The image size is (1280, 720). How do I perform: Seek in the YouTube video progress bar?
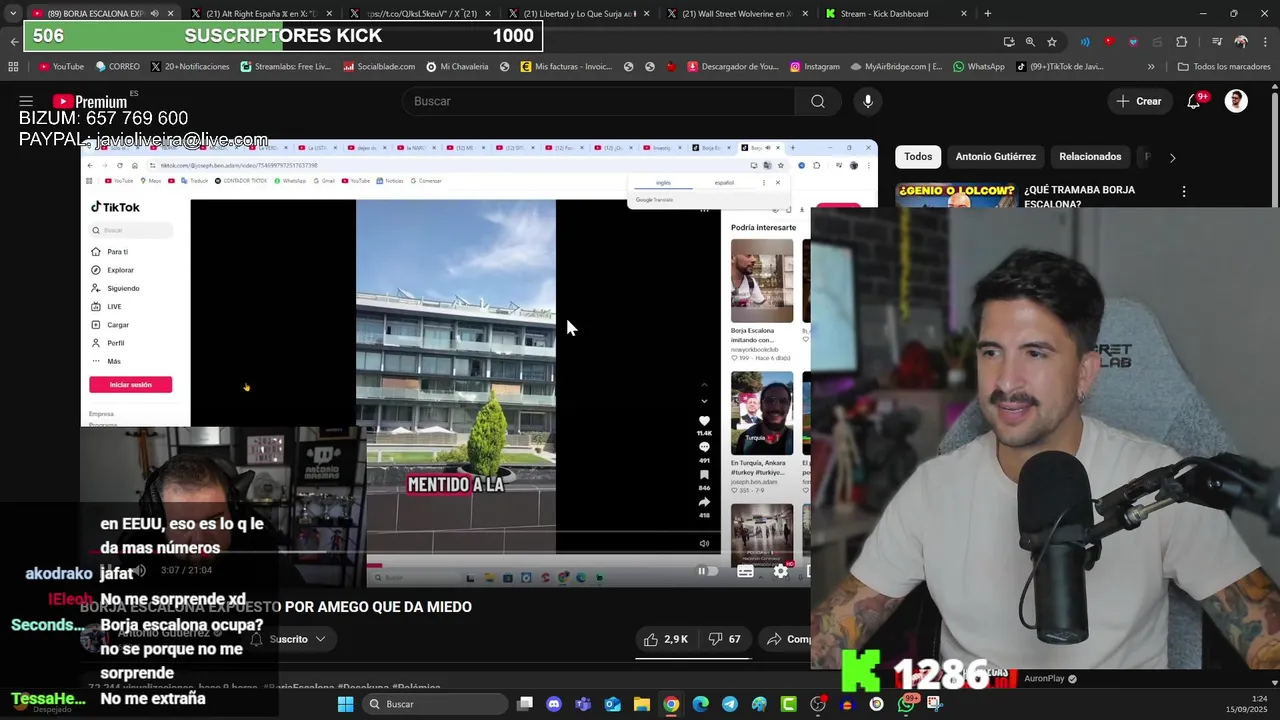coord(445,554)
